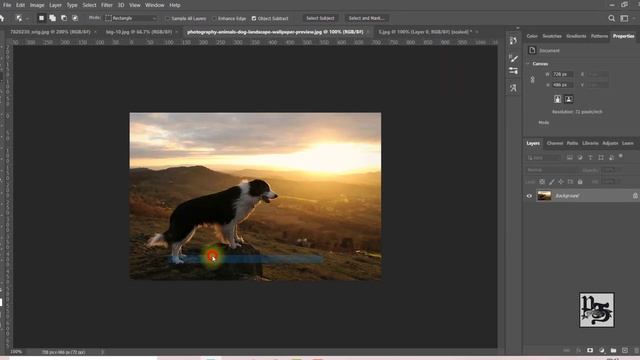Create new fill or adjustment layer
The width and height of the screenshot is (640, 360).
coord(602,350)
